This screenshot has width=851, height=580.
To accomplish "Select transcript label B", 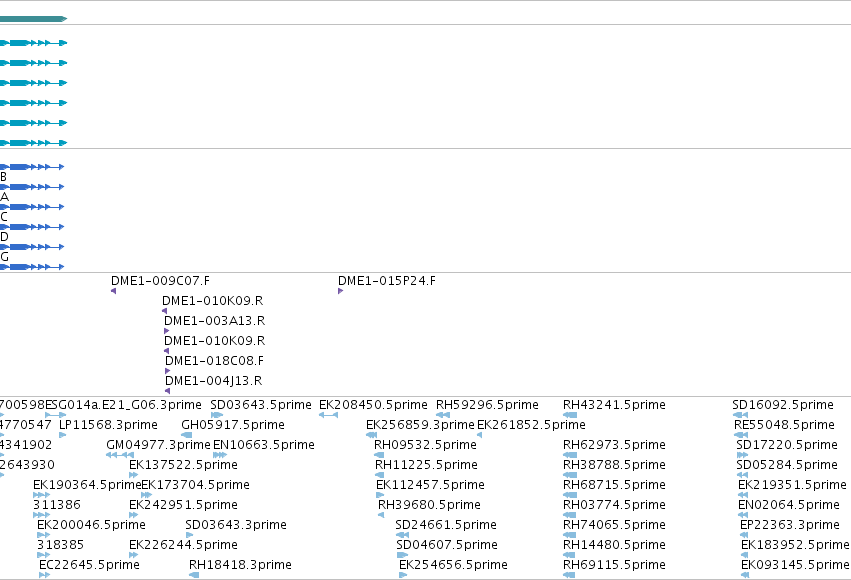I will pos(3,177).
